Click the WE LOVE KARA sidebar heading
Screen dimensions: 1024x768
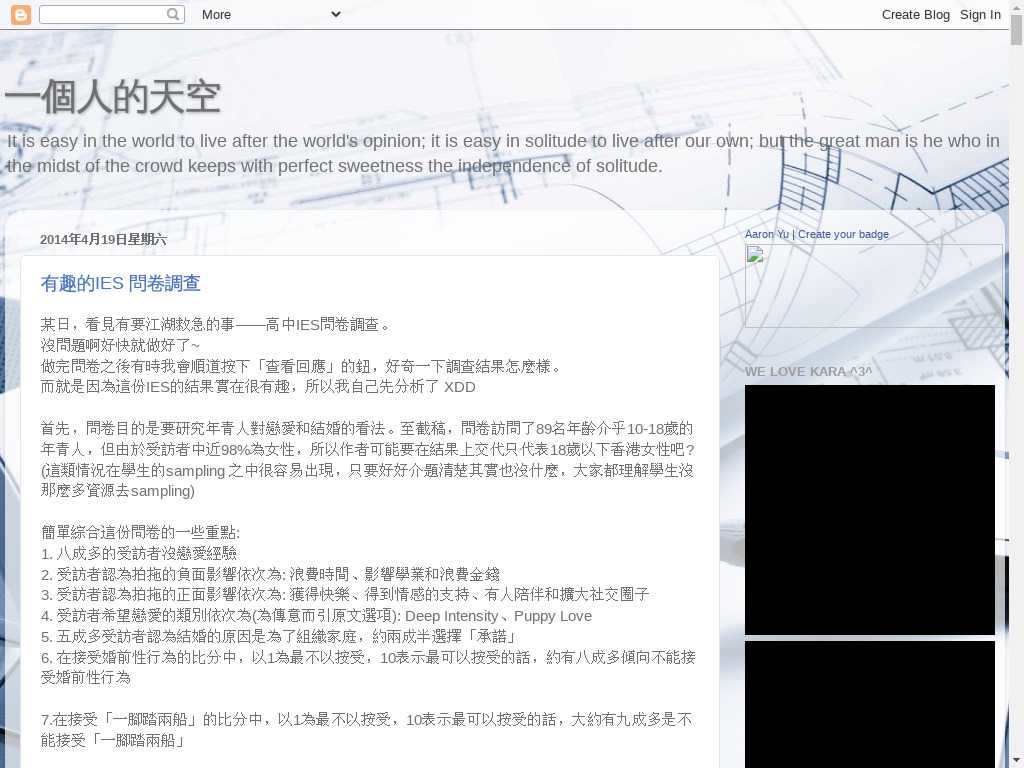tap(808, 372)
